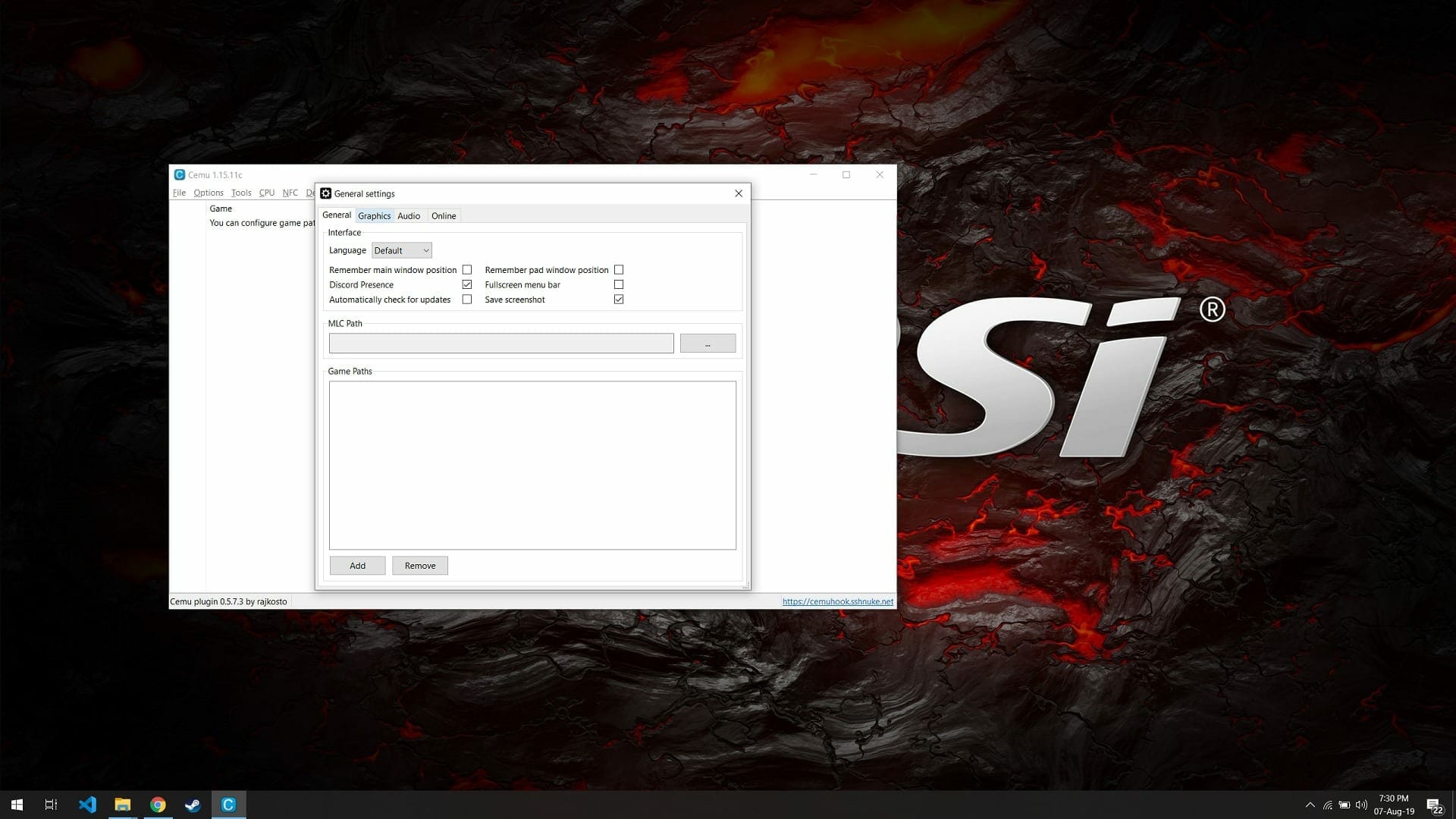
Task: Expand the Language dropdown
Action: coord(402,250)
